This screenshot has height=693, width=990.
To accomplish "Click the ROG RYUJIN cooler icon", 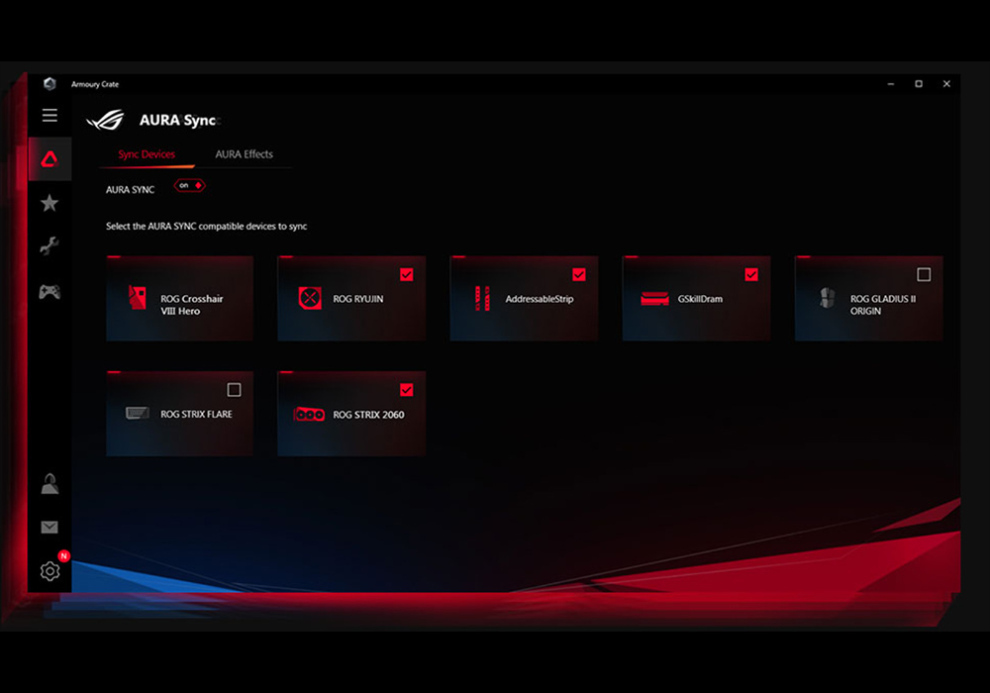I will (309, 298).
